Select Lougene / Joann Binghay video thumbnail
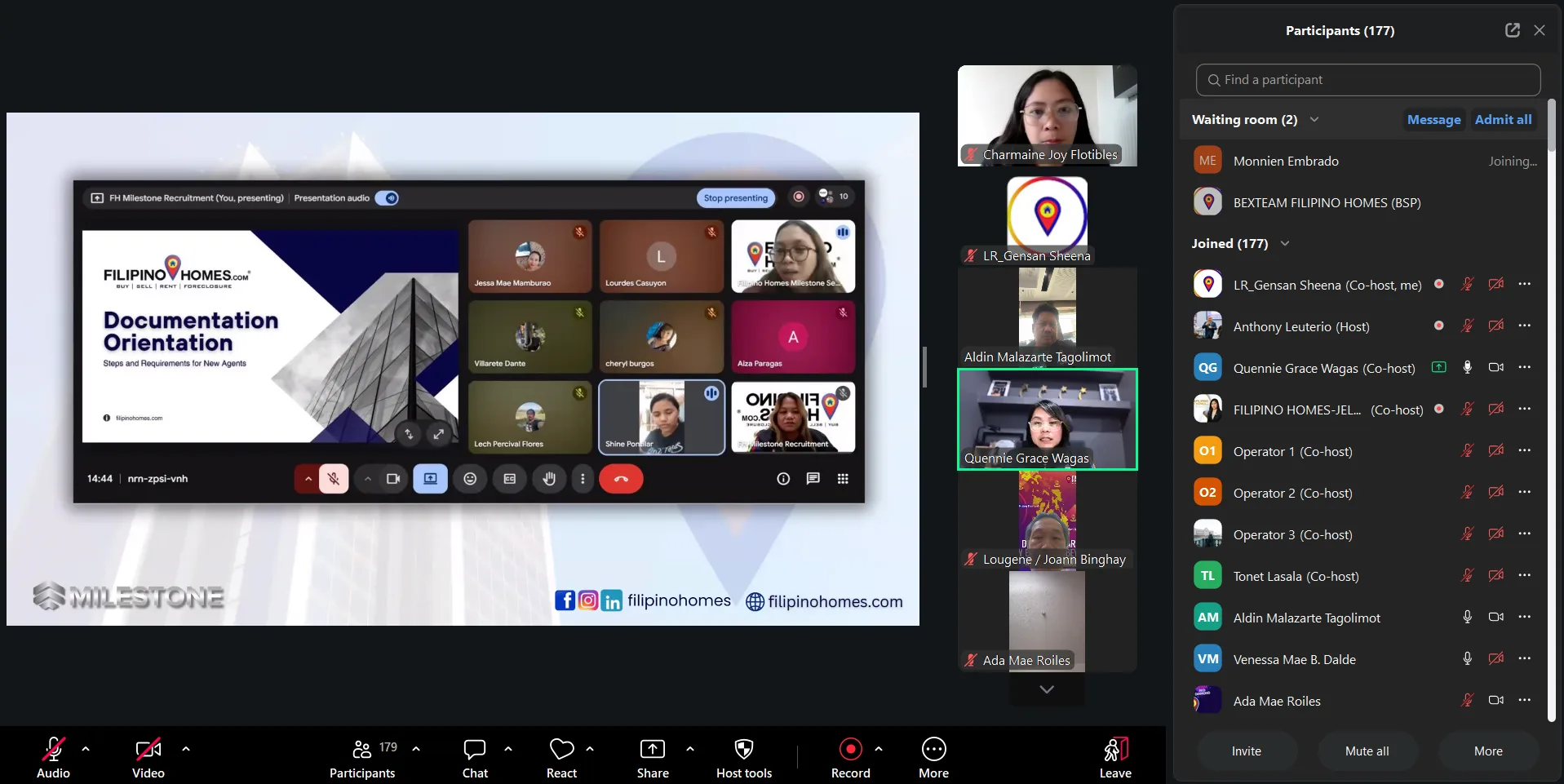The image size is (1564, 784). (1047, 520)
